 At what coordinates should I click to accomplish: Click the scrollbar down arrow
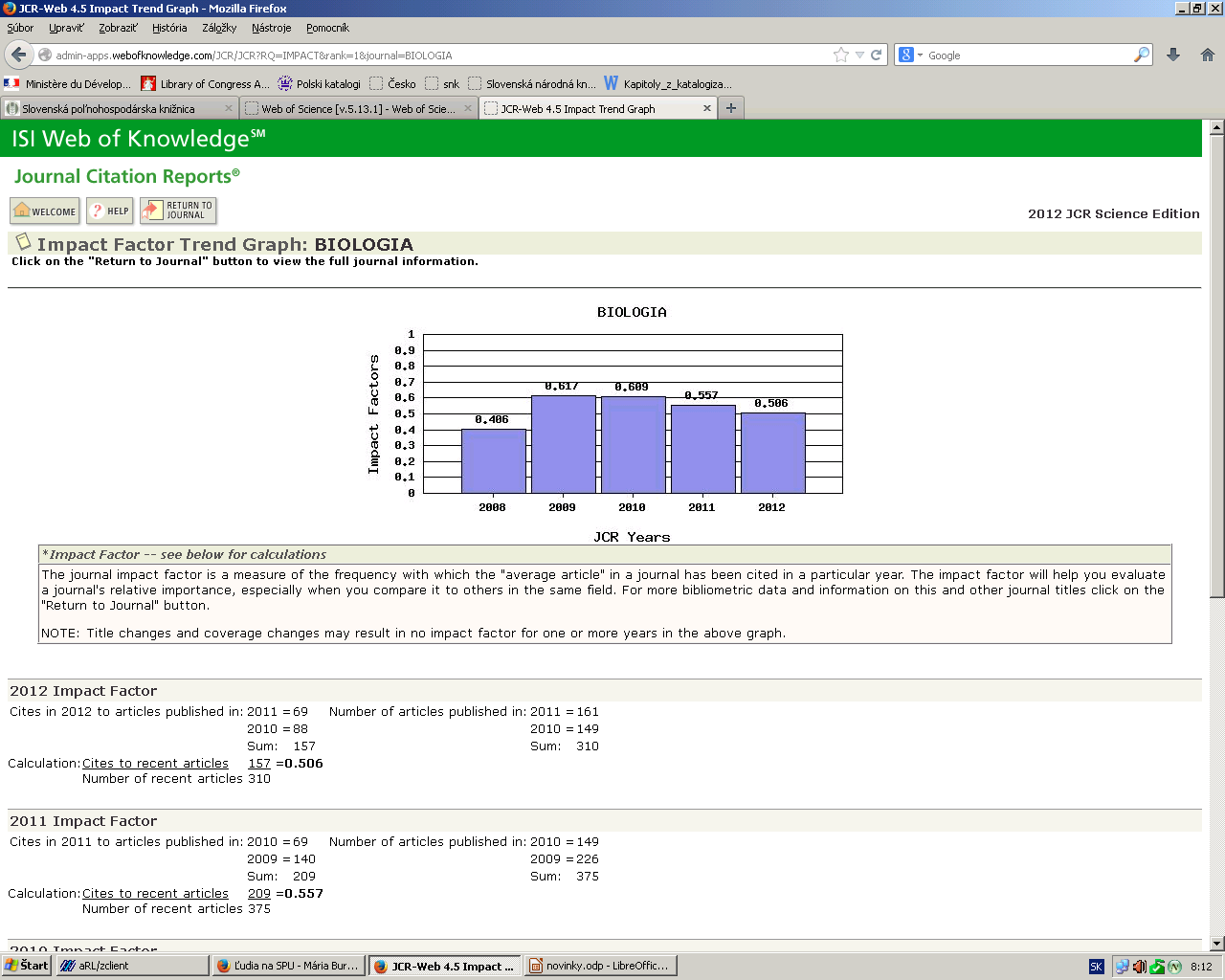pos(1217,944)
